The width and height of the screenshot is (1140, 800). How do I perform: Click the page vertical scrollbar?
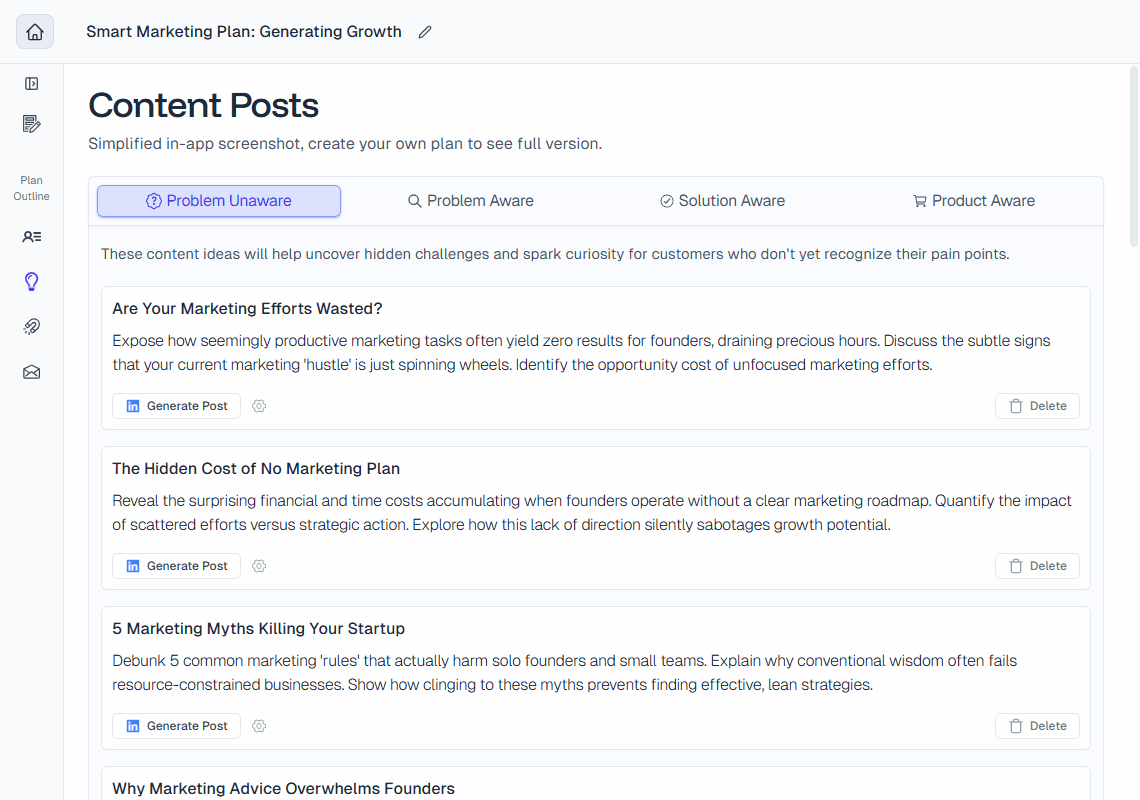1133,156
